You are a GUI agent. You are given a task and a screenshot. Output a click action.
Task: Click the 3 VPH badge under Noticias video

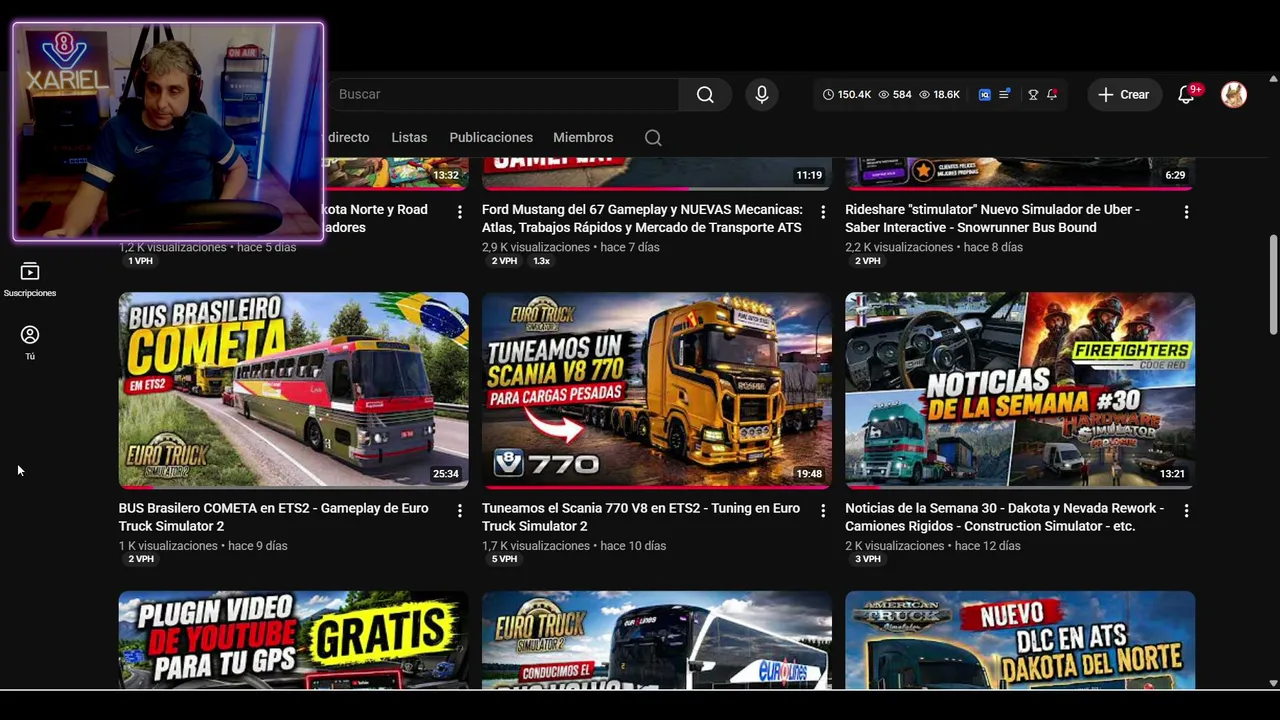pyautogui.click(x=867, y=559)
